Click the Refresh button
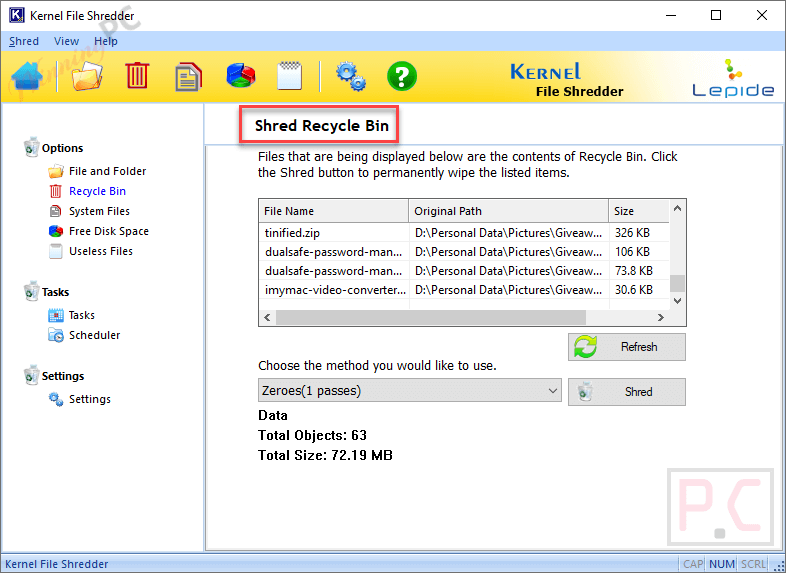This screenshot has height=573, width=786. (627, 347)
